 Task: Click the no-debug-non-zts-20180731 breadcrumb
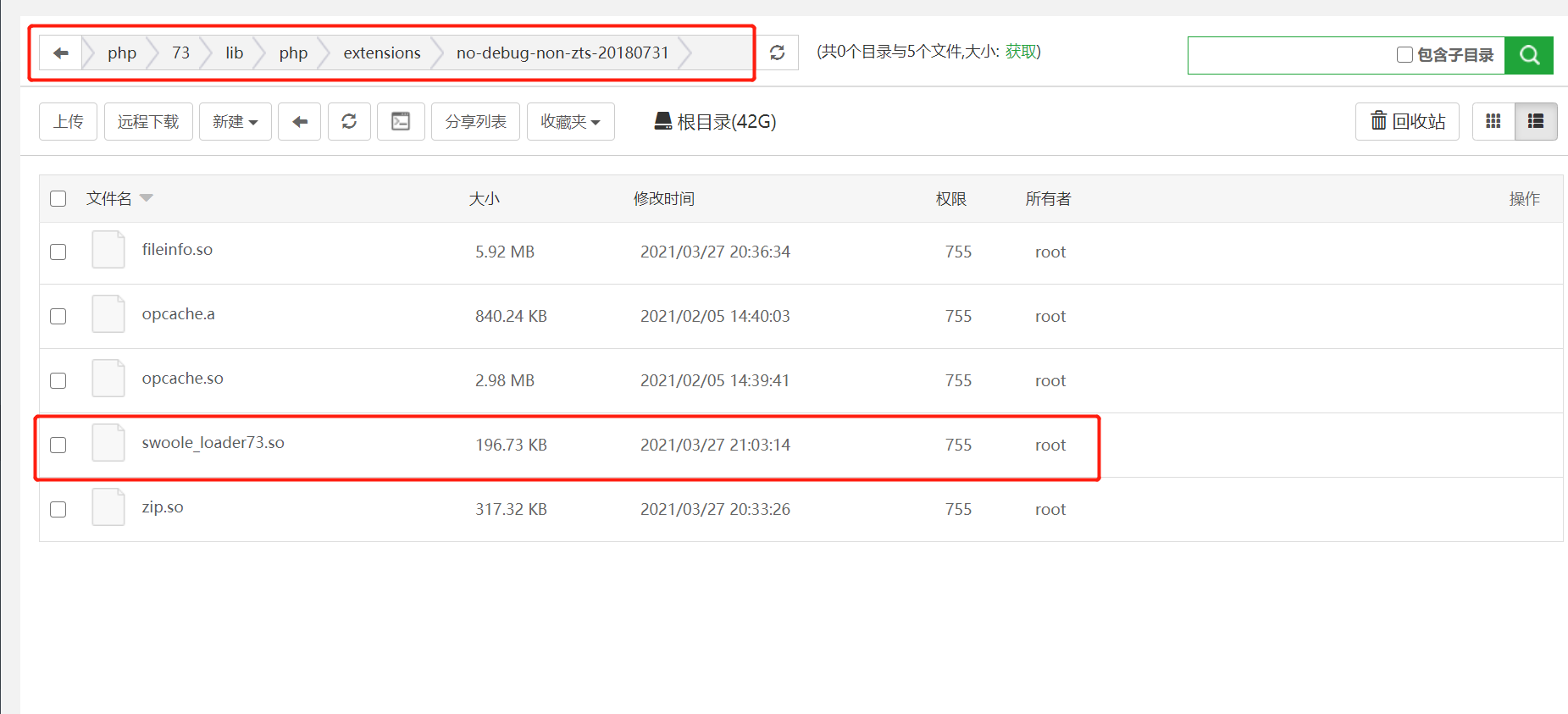coord(562,53)
